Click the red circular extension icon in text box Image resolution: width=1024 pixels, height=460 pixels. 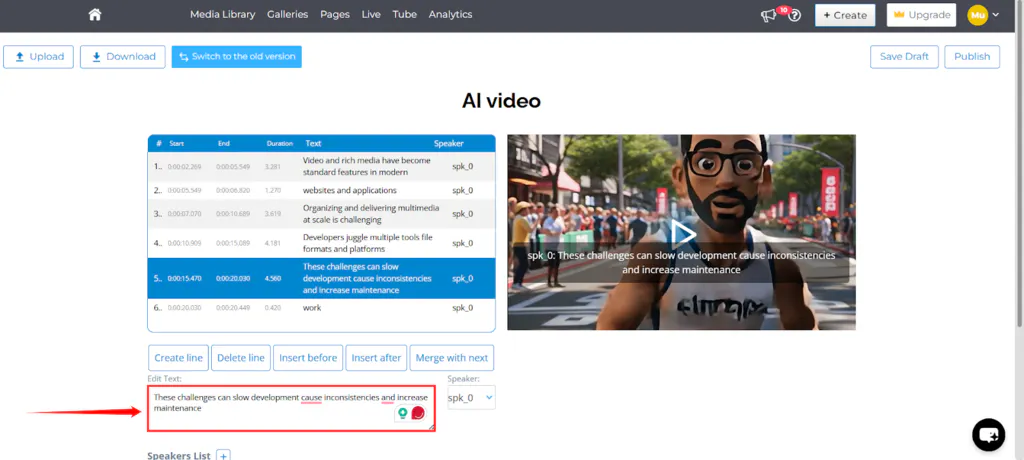tap(418, 413)
